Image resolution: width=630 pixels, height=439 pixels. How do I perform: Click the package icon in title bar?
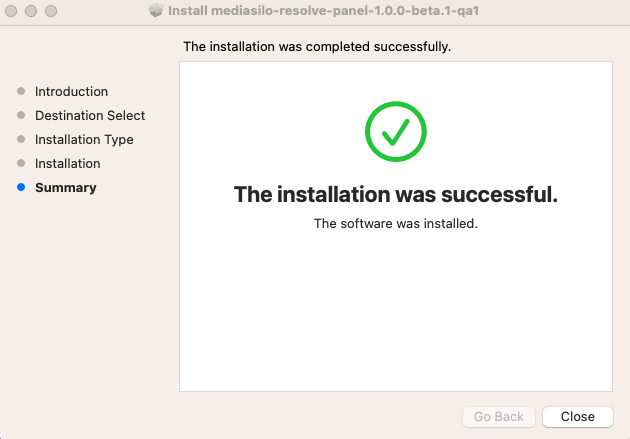(x=155, y=10)
